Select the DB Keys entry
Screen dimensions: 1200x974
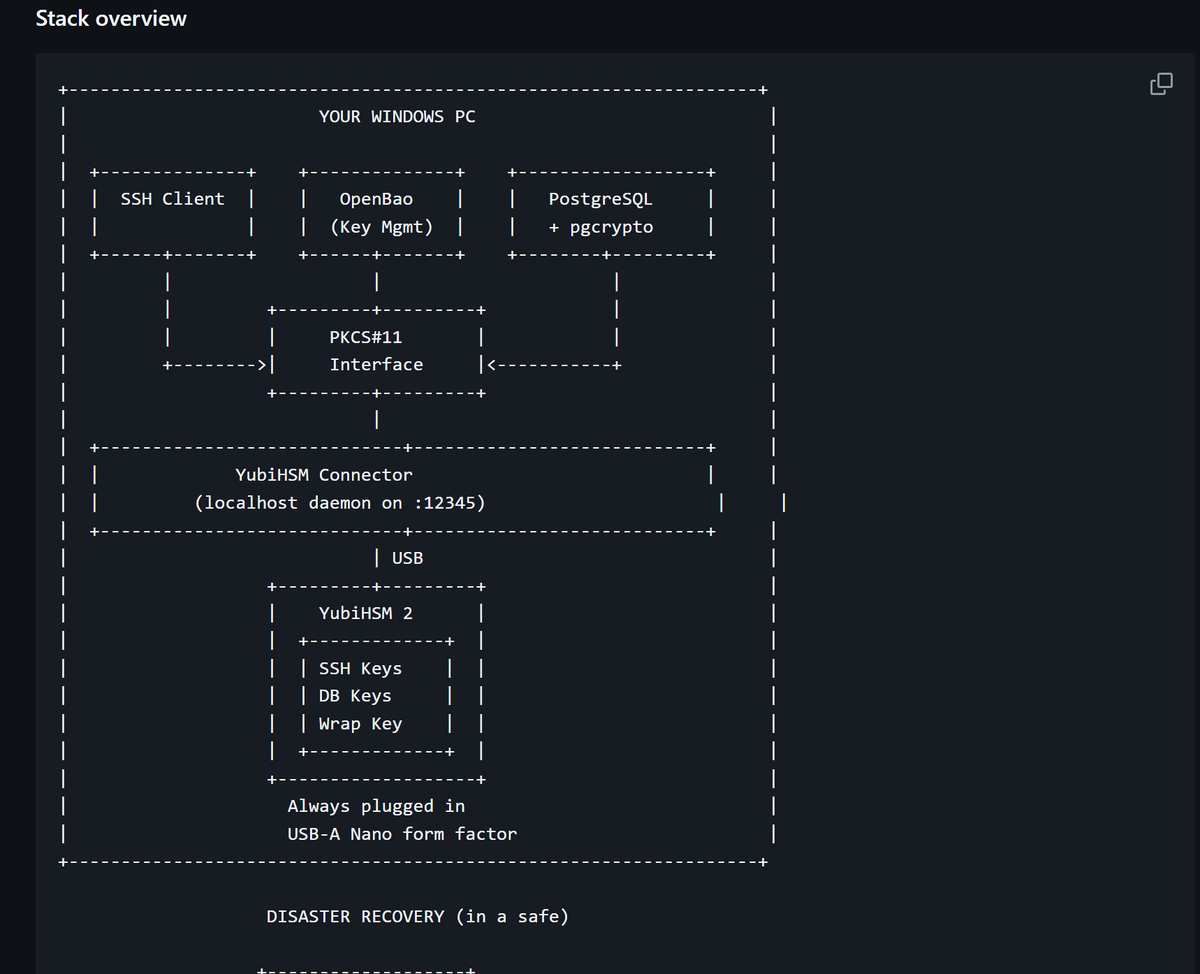[355, 696]
